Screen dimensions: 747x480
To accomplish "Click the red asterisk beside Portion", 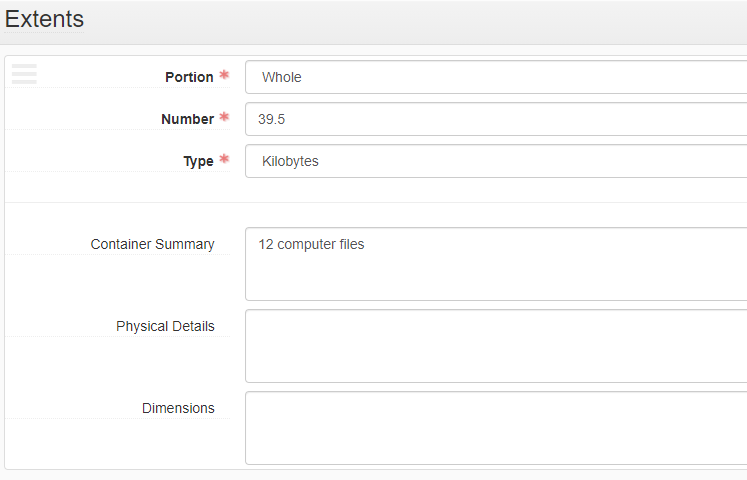I will coord(224,76).
